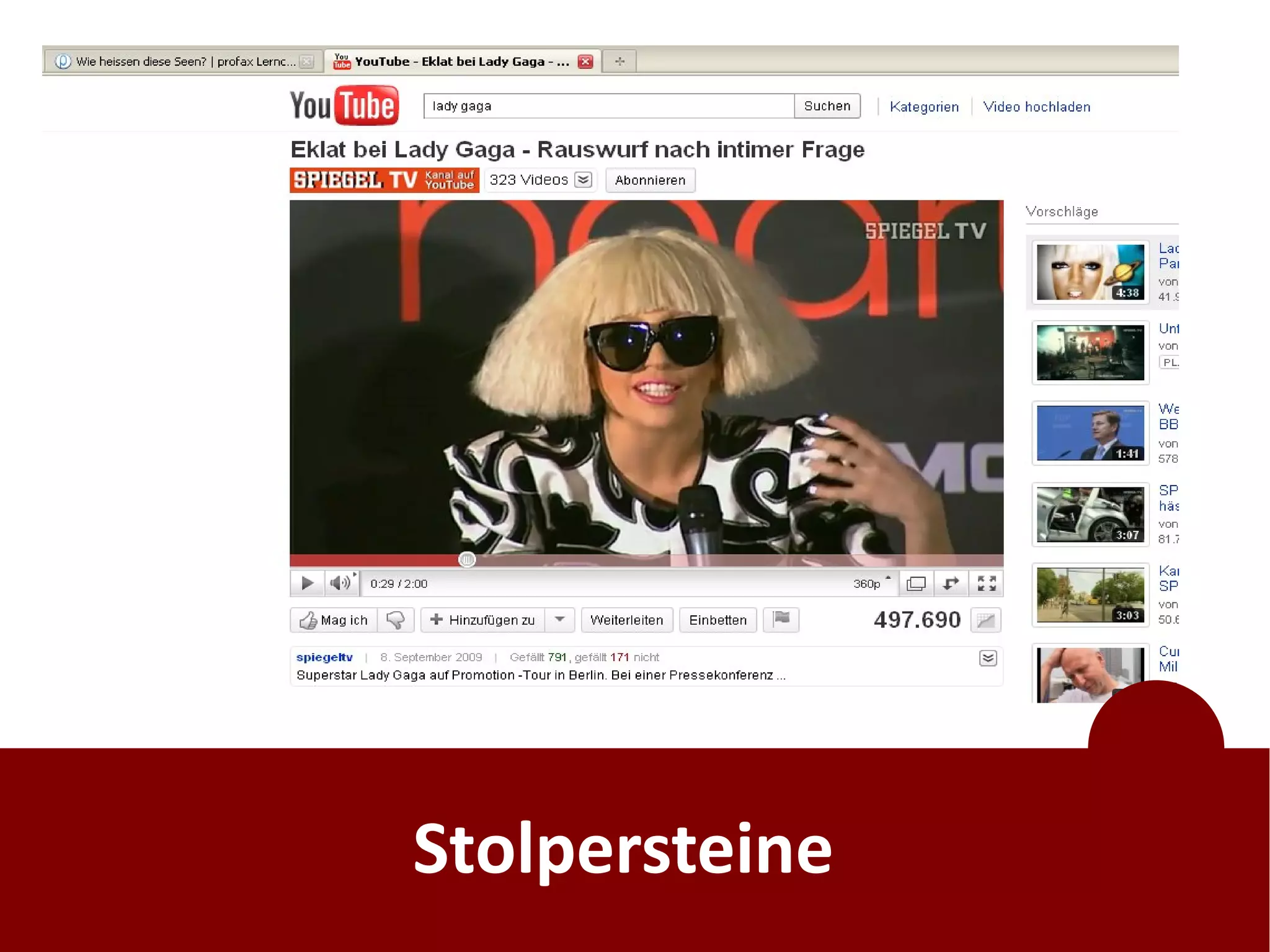
Task: Open the video statistics graph icon
Action: click(985, 620)
